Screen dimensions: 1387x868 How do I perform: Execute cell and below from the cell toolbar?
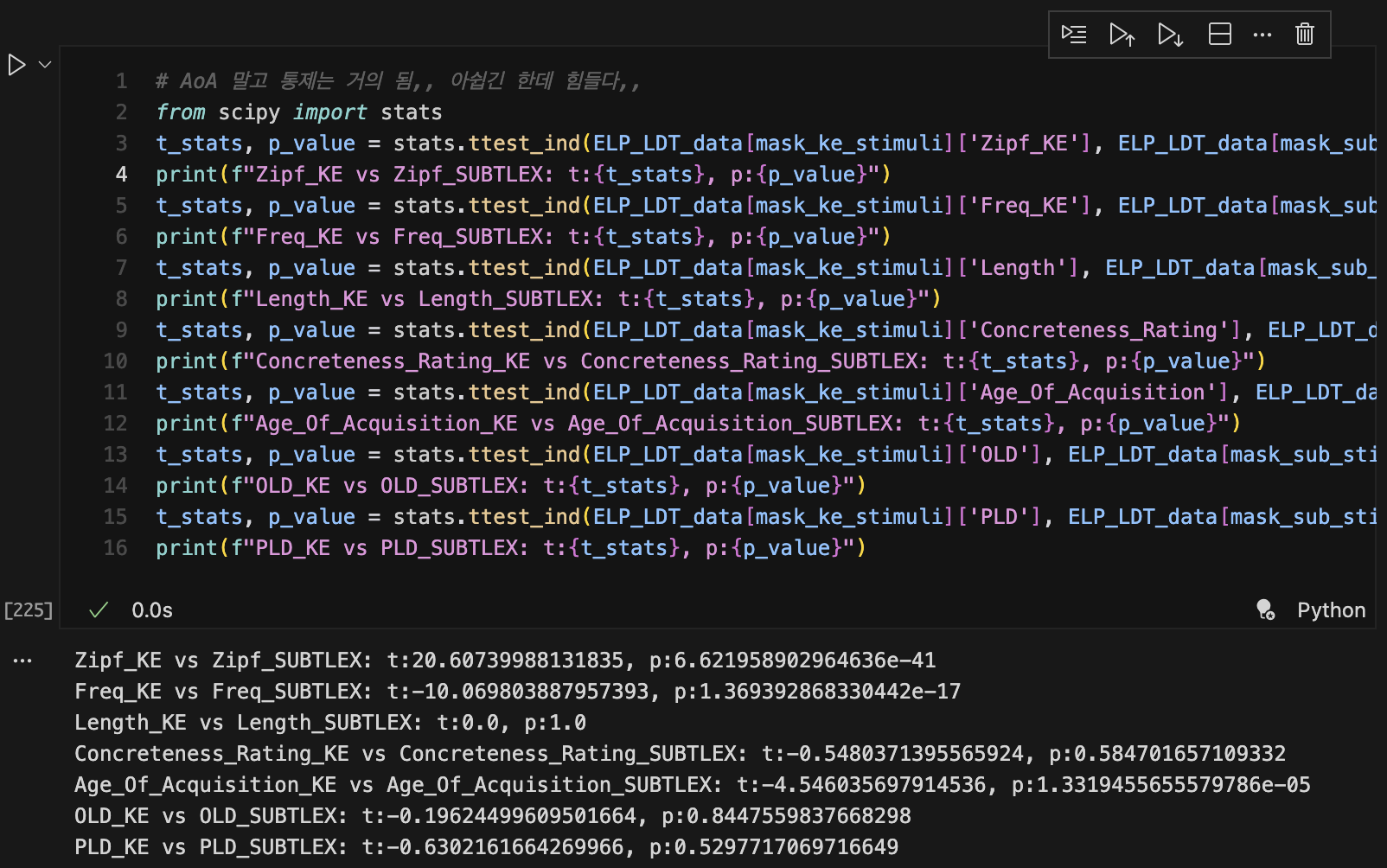pos(1170,35)
